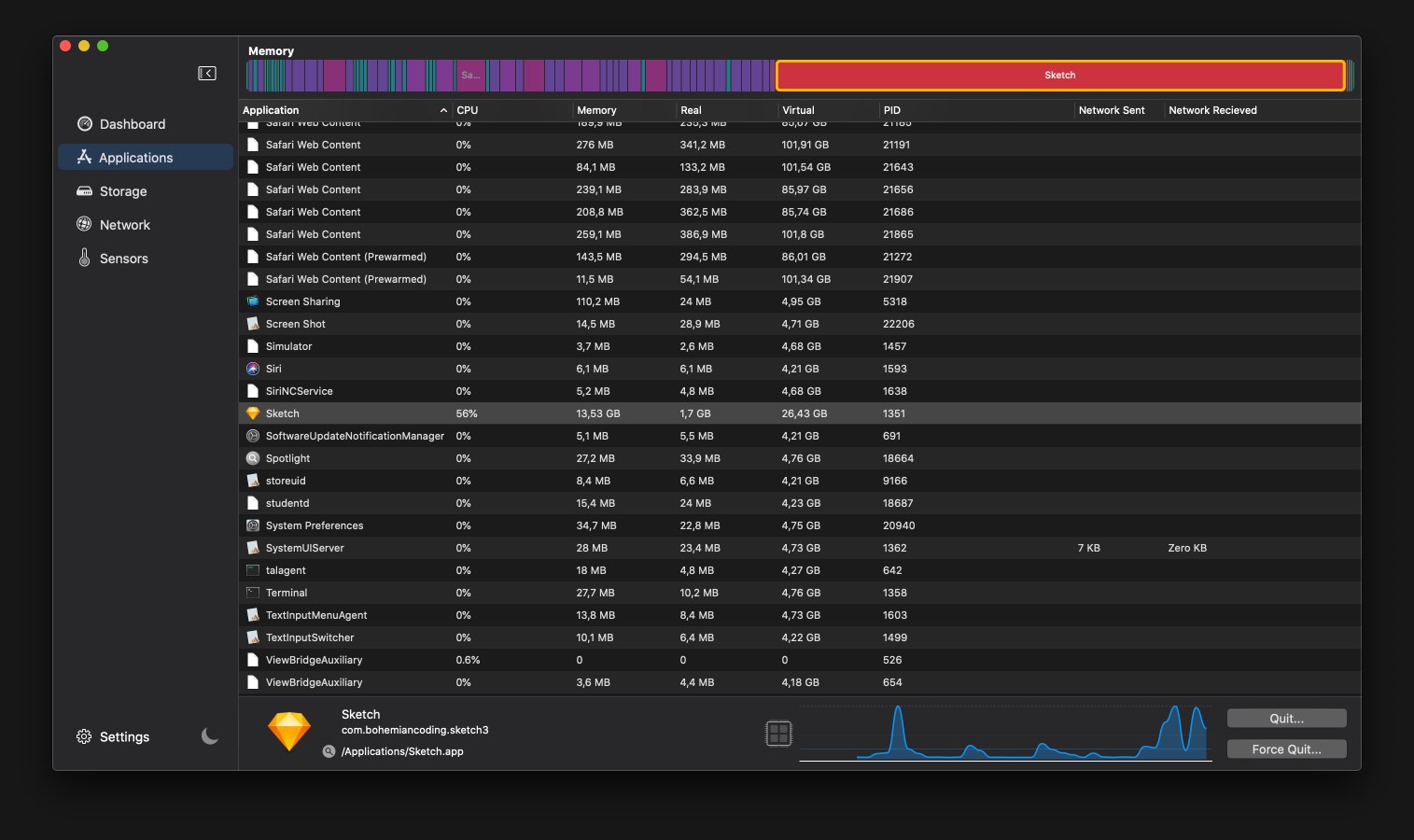The width and height of the screenshot is (1414, 840).
Task: Click the Zero KB network received value
Action: click(1187, 548)
